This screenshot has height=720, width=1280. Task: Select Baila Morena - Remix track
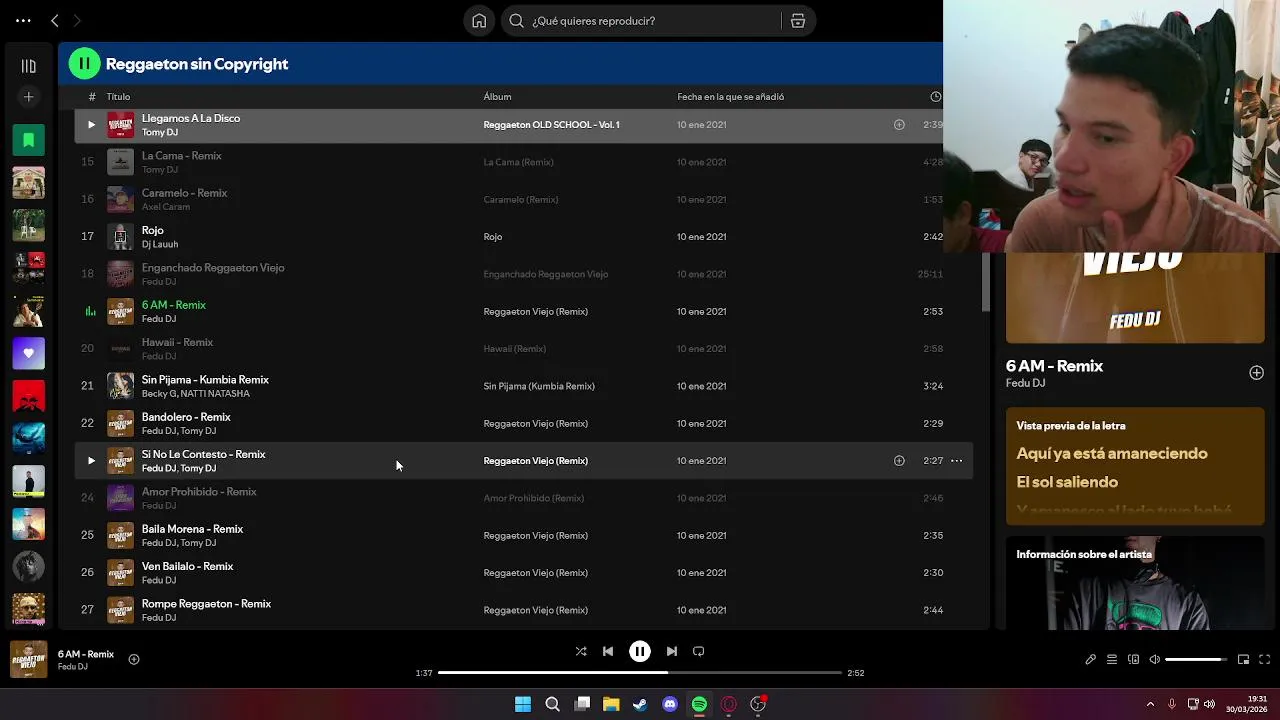pos(192,529)
